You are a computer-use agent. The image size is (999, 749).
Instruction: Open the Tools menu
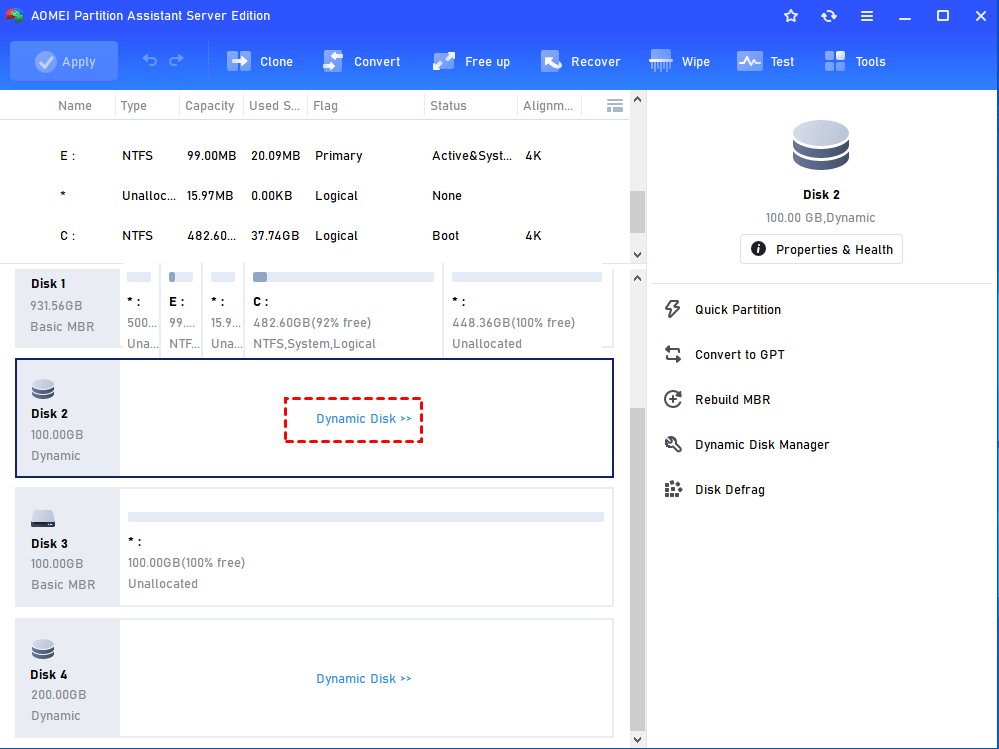[x=854, y=61]
